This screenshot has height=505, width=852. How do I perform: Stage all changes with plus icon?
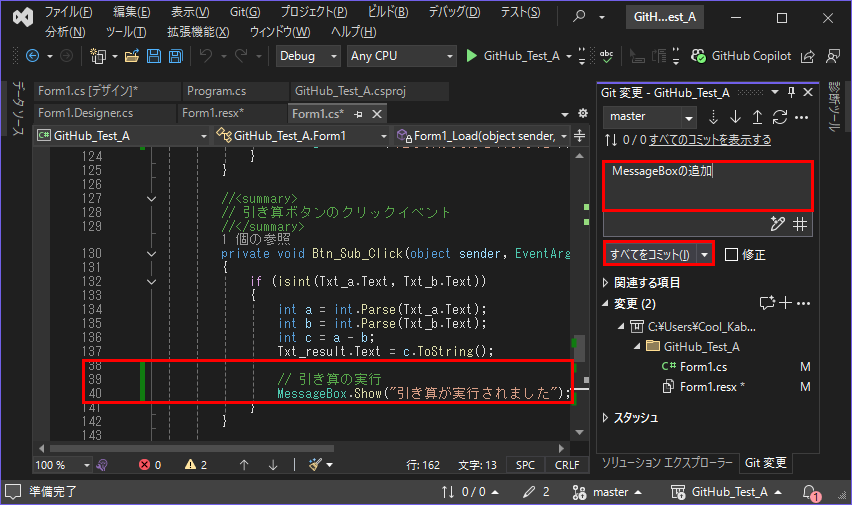[x=785, y=303]
